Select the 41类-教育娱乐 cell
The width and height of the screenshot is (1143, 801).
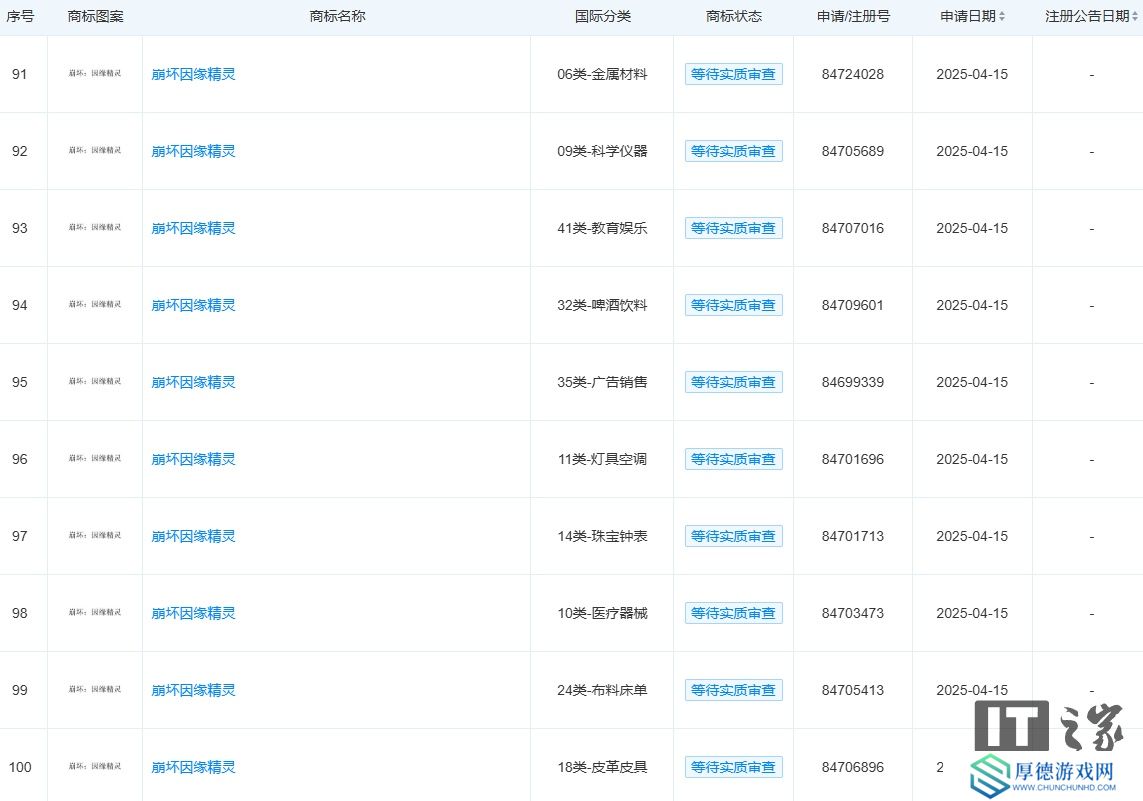602,228
